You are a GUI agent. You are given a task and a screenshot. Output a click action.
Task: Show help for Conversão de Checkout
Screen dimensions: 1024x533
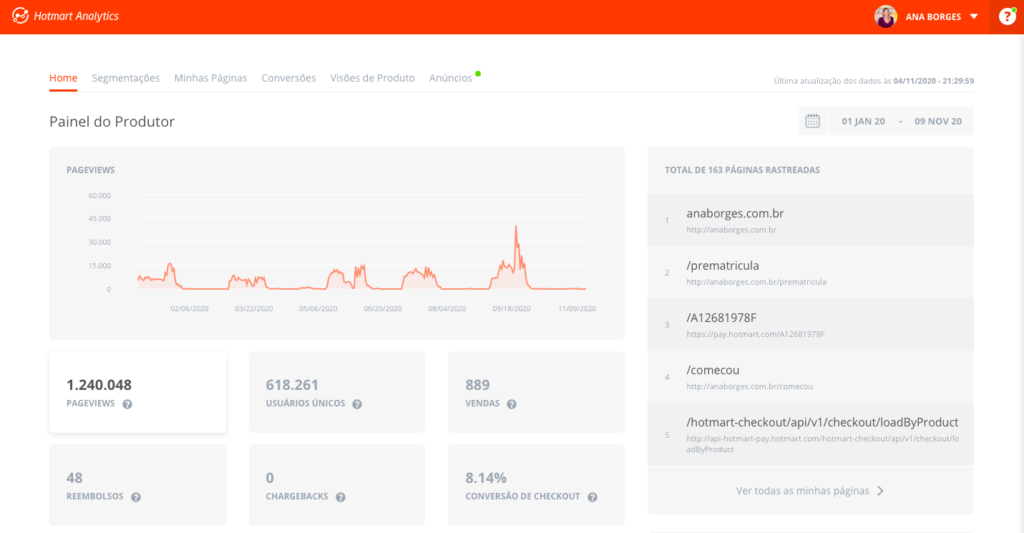click(592, 497)
